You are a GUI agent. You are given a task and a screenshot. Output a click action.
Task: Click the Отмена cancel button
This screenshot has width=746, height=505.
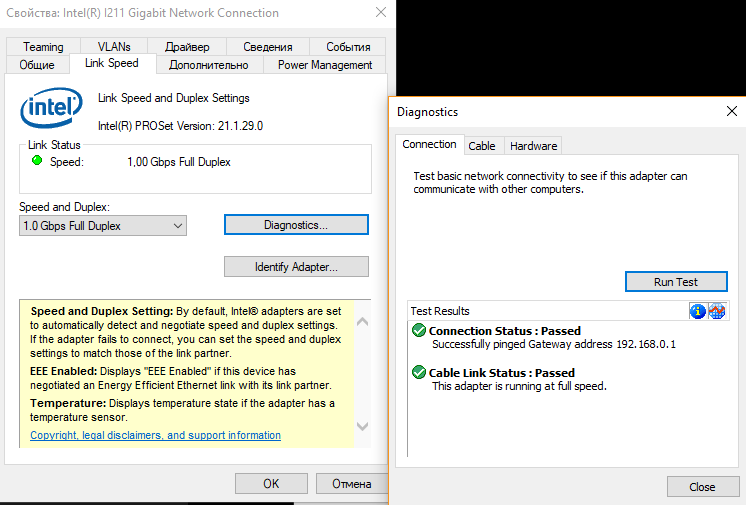pyautogui.click(x=351, y=484)
